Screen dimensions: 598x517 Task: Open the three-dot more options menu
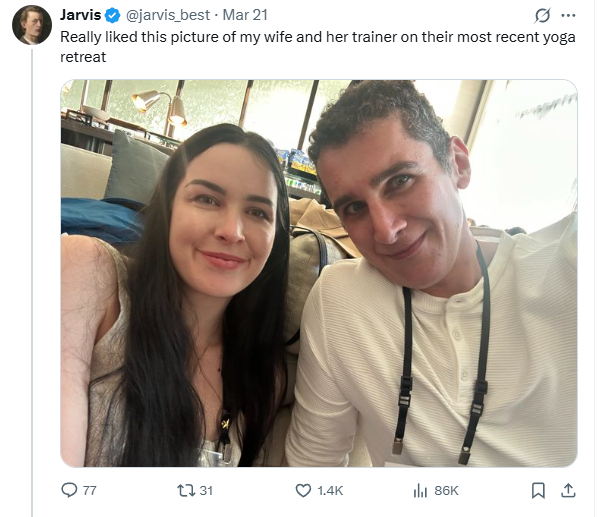coord(568,16)
